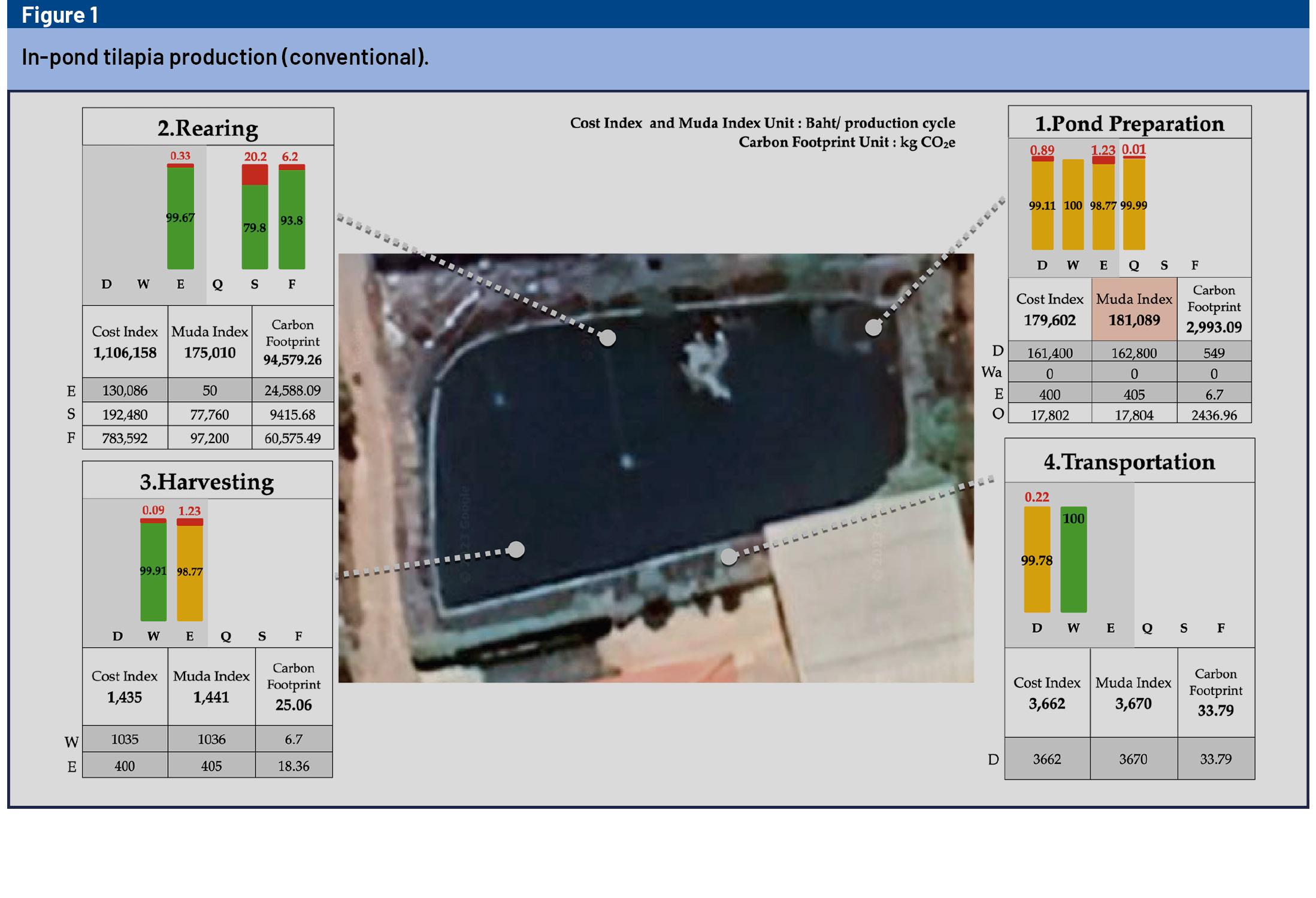Select the 4.Transportation panel header
Screen dimensions: 1316x898
click(x=1129, y=462)
